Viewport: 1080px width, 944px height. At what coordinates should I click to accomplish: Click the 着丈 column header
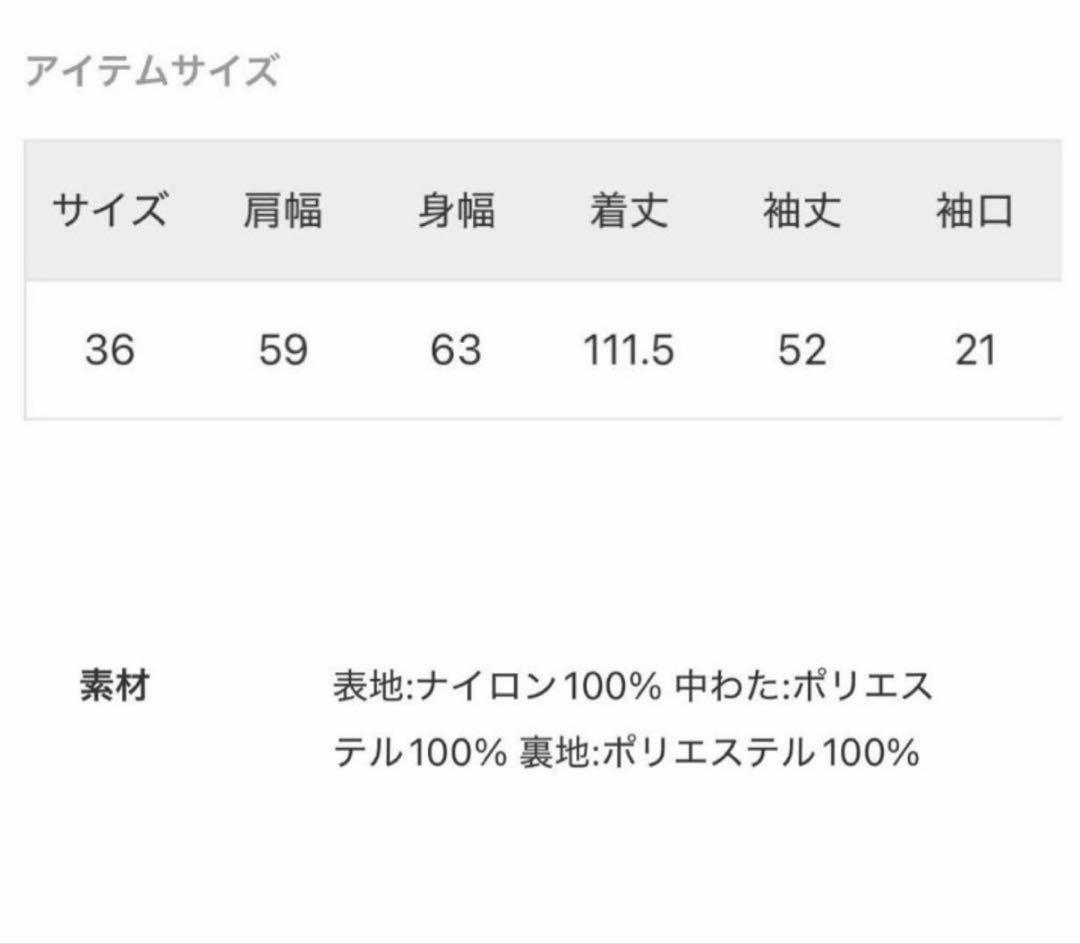pos(629,212)
